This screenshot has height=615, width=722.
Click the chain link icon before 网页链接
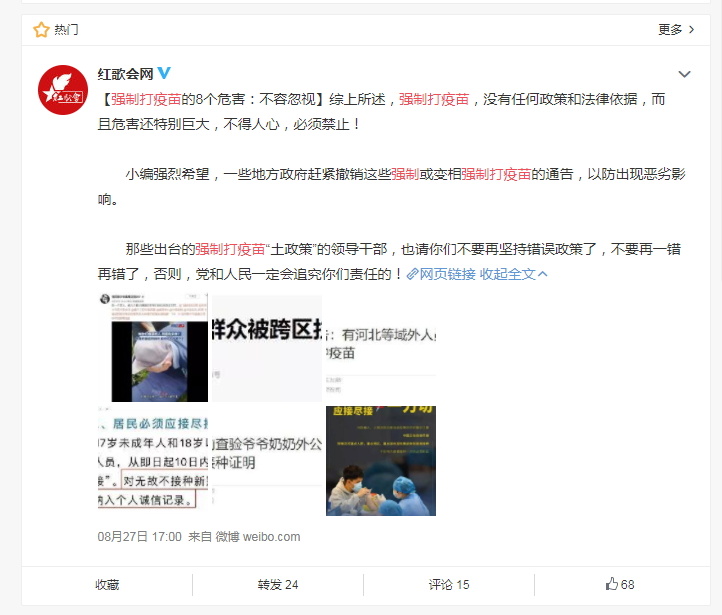412,274
